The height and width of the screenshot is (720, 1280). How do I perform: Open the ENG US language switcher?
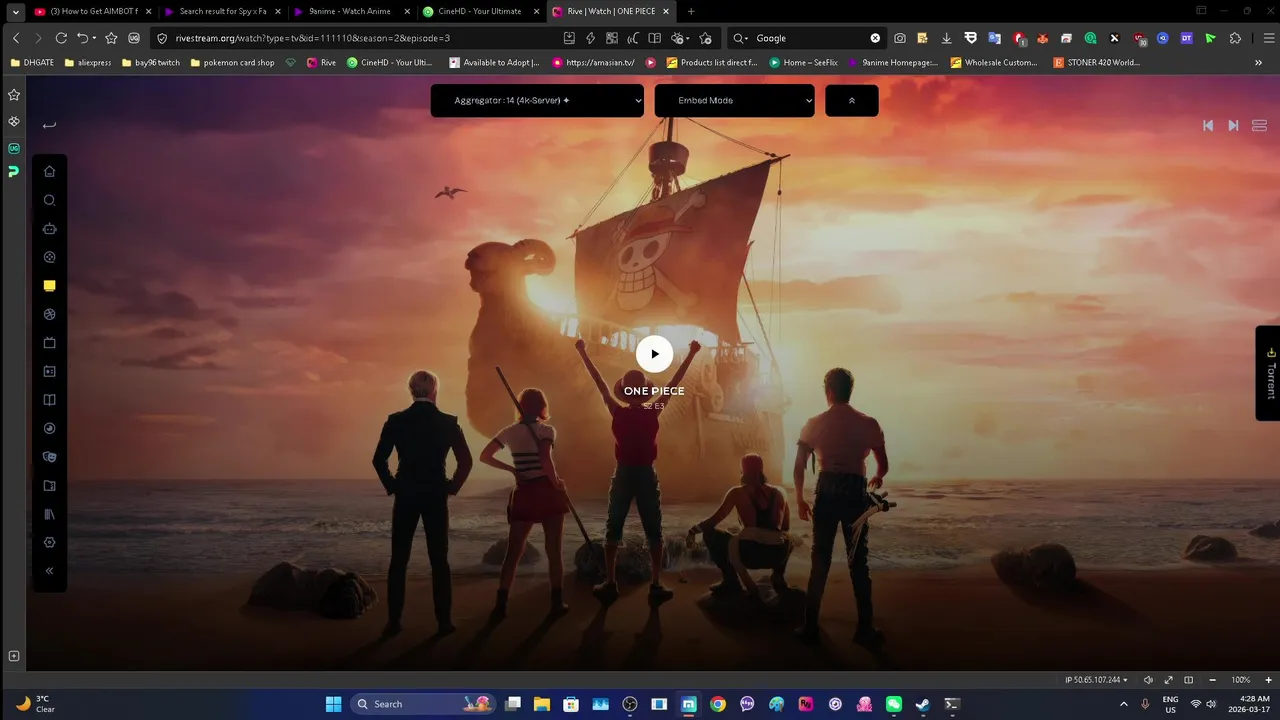pyautogui.click(x=1170, y=704)
